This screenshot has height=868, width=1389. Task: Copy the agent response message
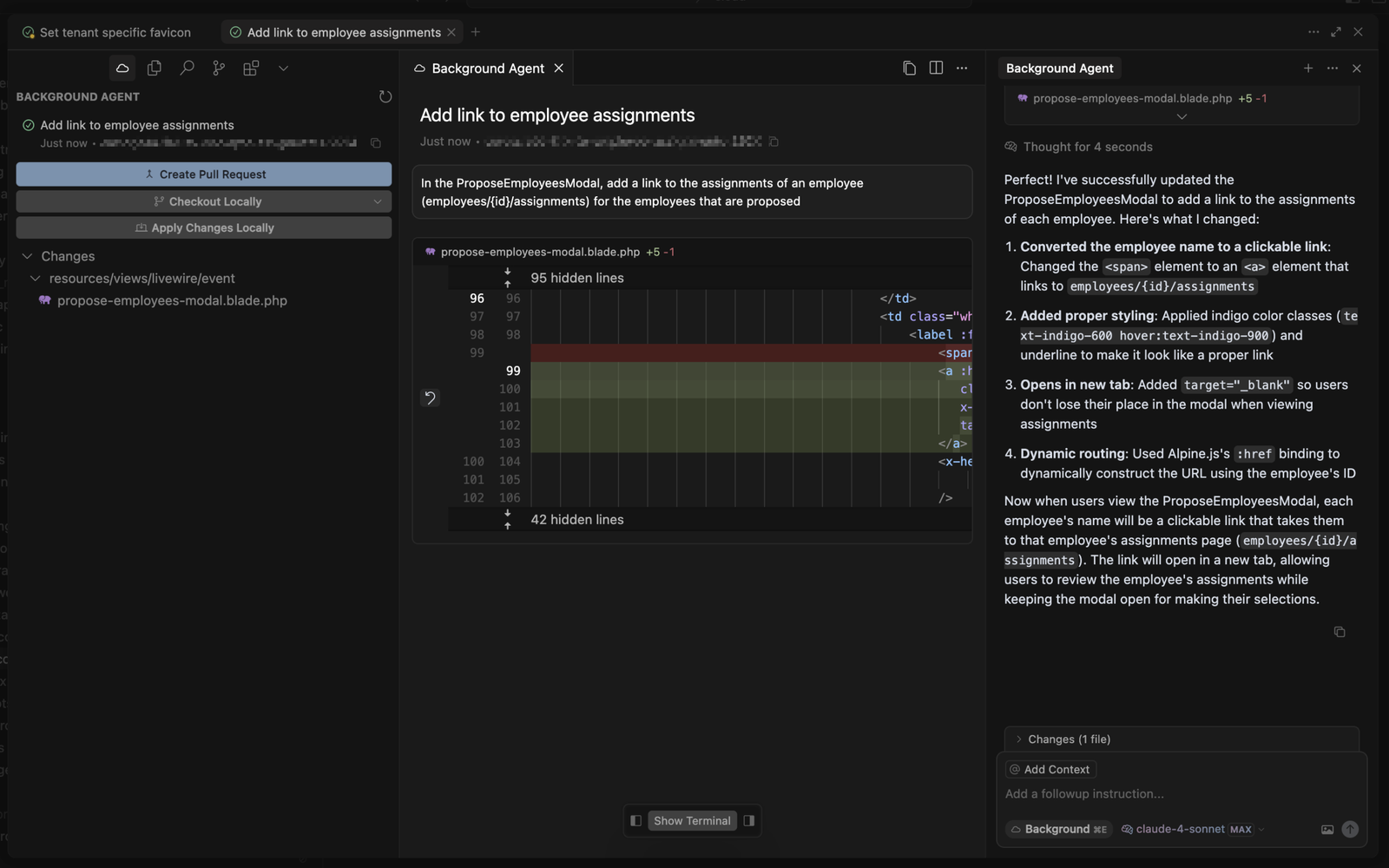click(1340, 632)
